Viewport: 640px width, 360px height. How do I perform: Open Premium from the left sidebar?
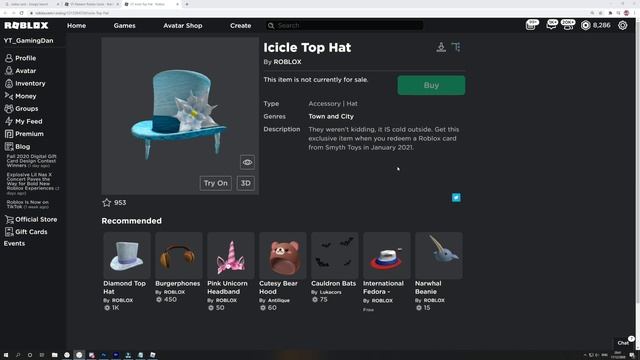(x=24, y=134)
